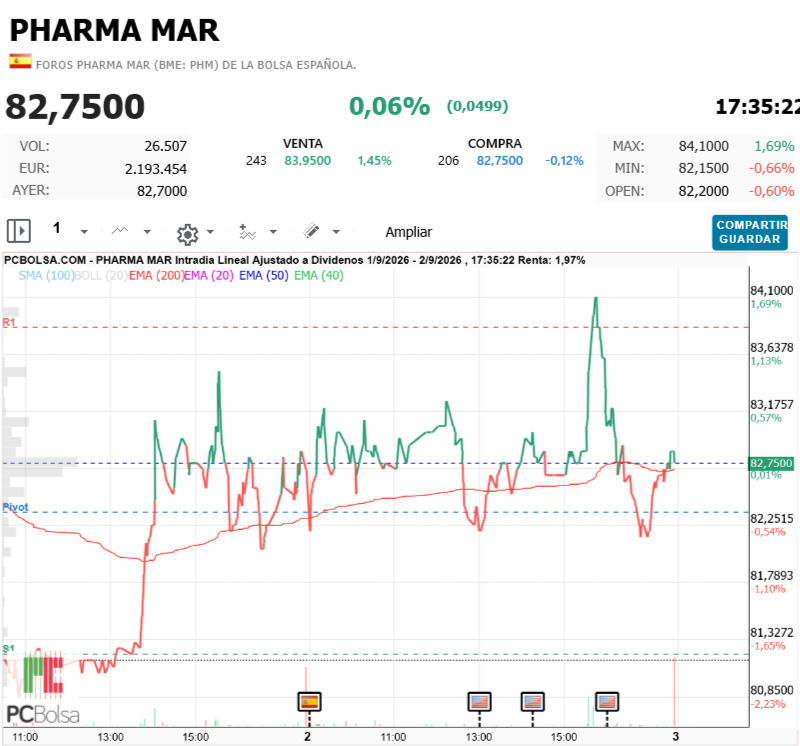This screenshot has height=746, width=800.
Task: Toggle the EMA (200) indicator label
Action: click(x=156, y=276)
